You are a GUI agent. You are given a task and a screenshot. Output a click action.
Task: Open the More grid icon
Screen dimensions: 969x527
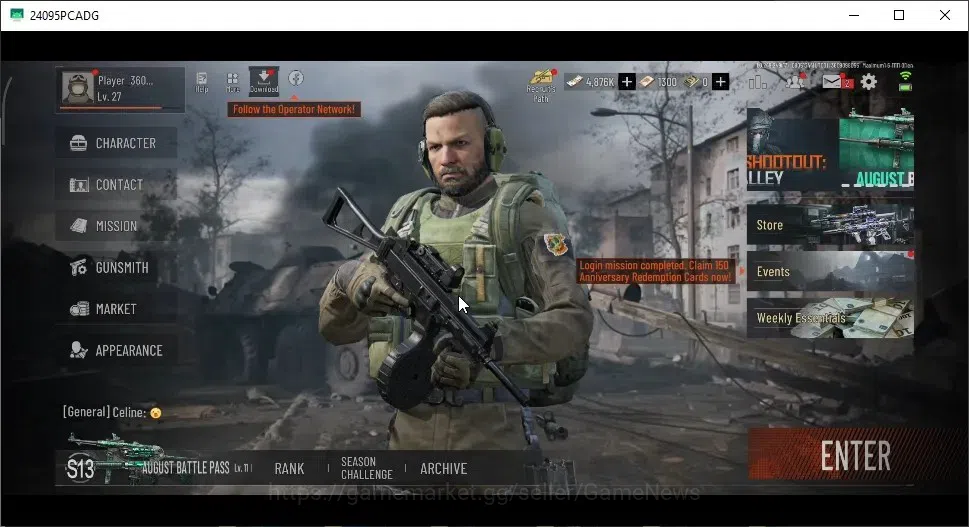tap(232, 82)
